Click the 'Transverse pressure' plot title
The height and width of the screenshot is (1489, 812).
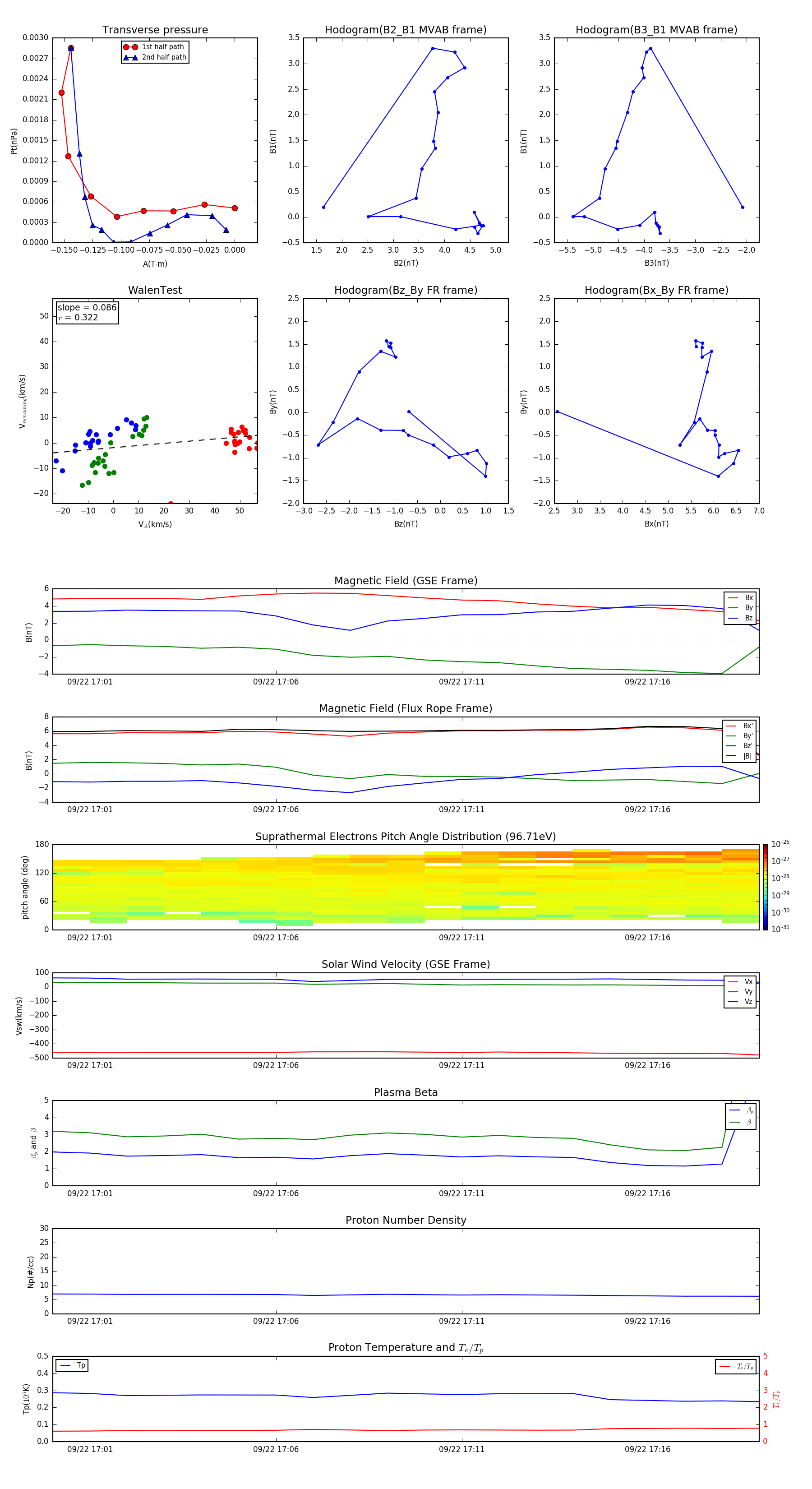(155, 30)
